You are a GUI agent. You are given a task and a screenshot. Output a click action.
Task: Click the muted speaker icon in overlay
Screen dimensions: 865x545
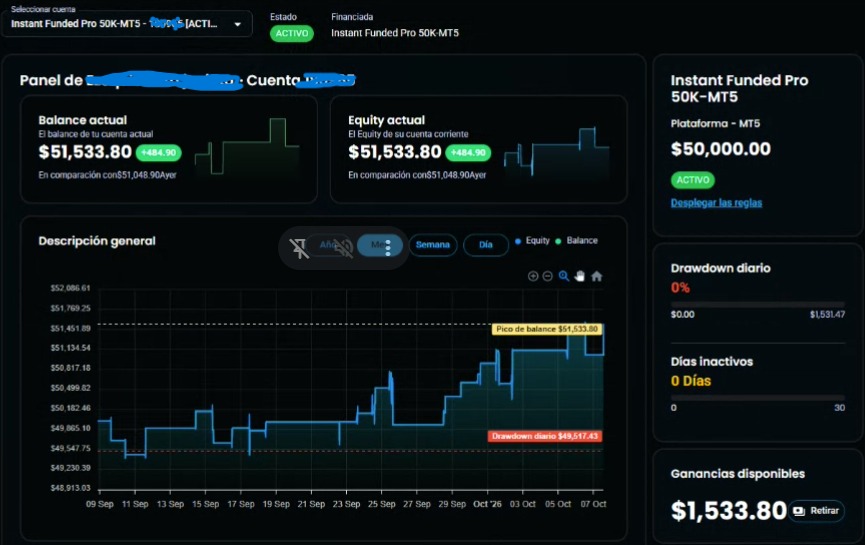coord(343,248)
